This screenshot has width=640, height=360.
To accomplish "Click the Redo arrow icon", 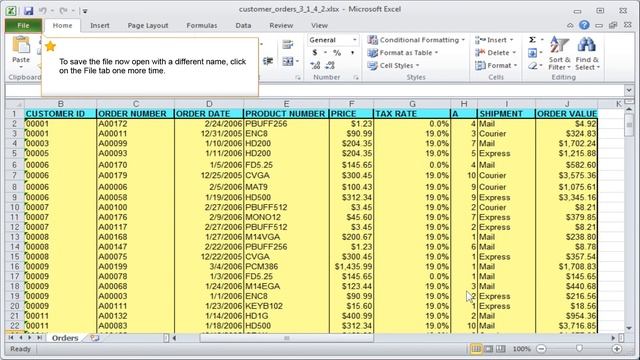I will (63, 11).
